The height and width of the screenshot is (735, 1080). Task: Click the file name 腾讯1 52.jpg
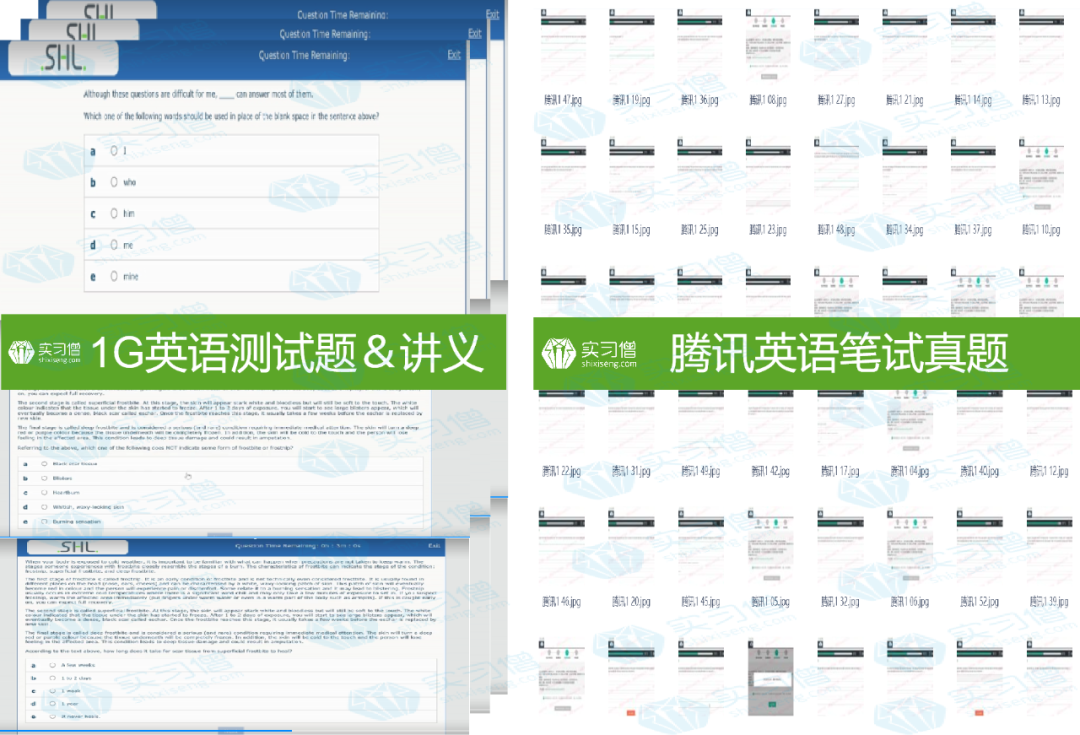[x=979, y=601]
